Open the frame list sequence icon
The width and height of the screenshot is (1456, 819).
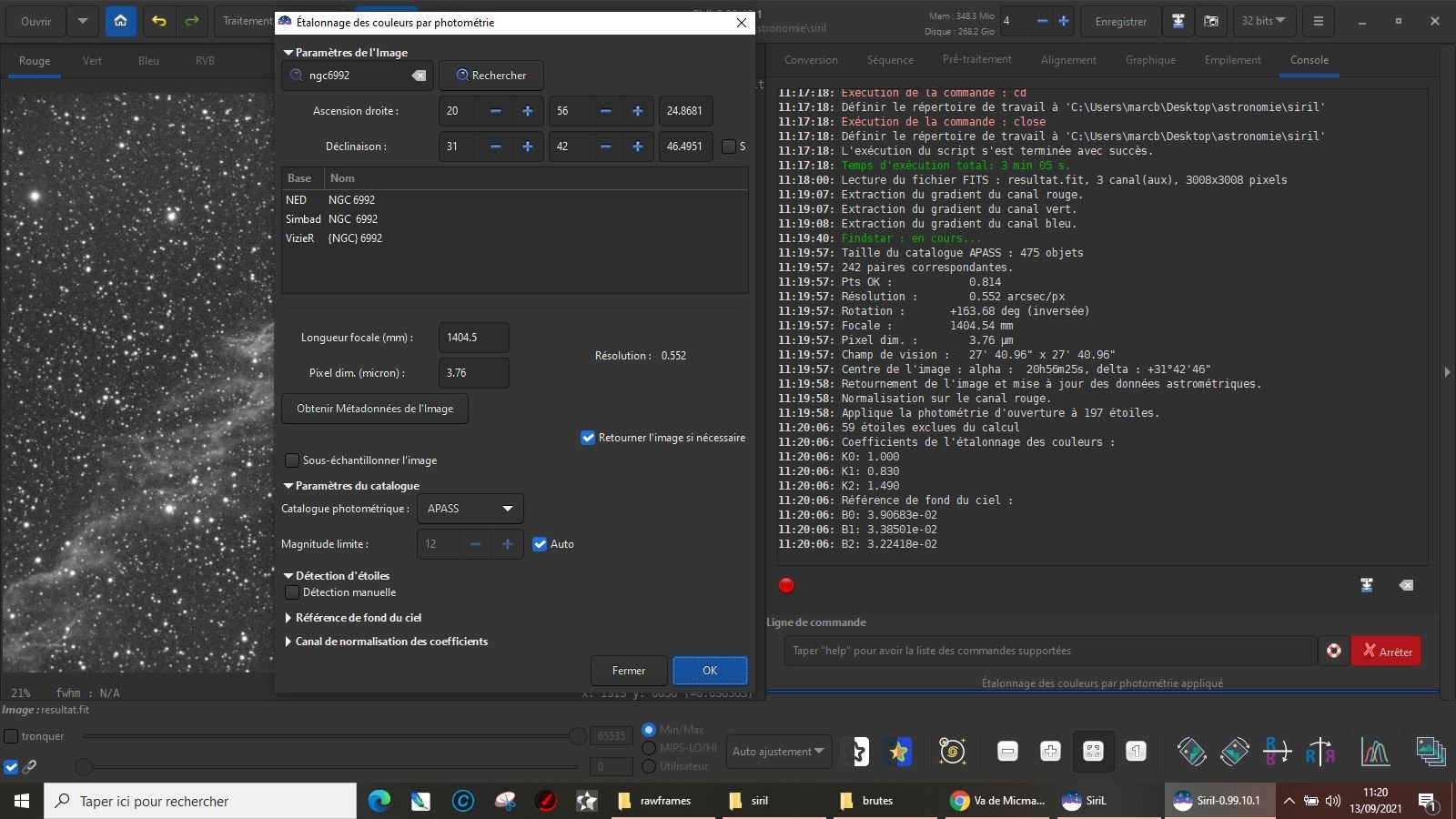point(1431,752)
